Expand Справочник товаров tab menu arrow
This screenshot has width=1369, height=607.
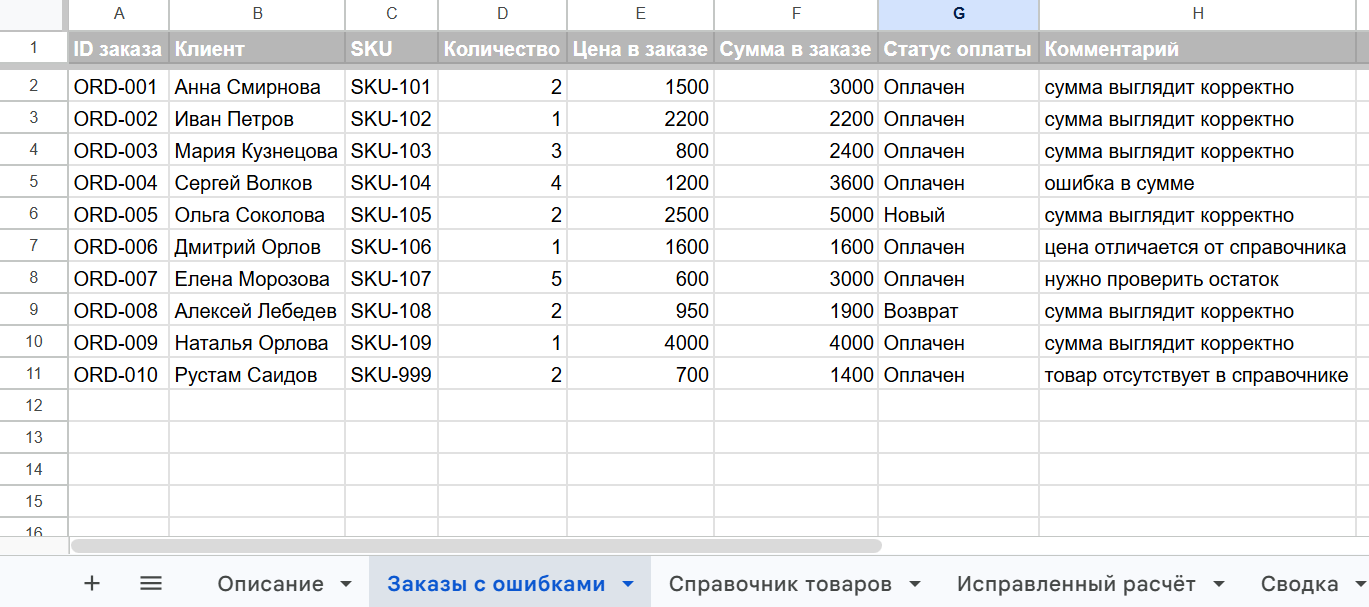point(914,584)
